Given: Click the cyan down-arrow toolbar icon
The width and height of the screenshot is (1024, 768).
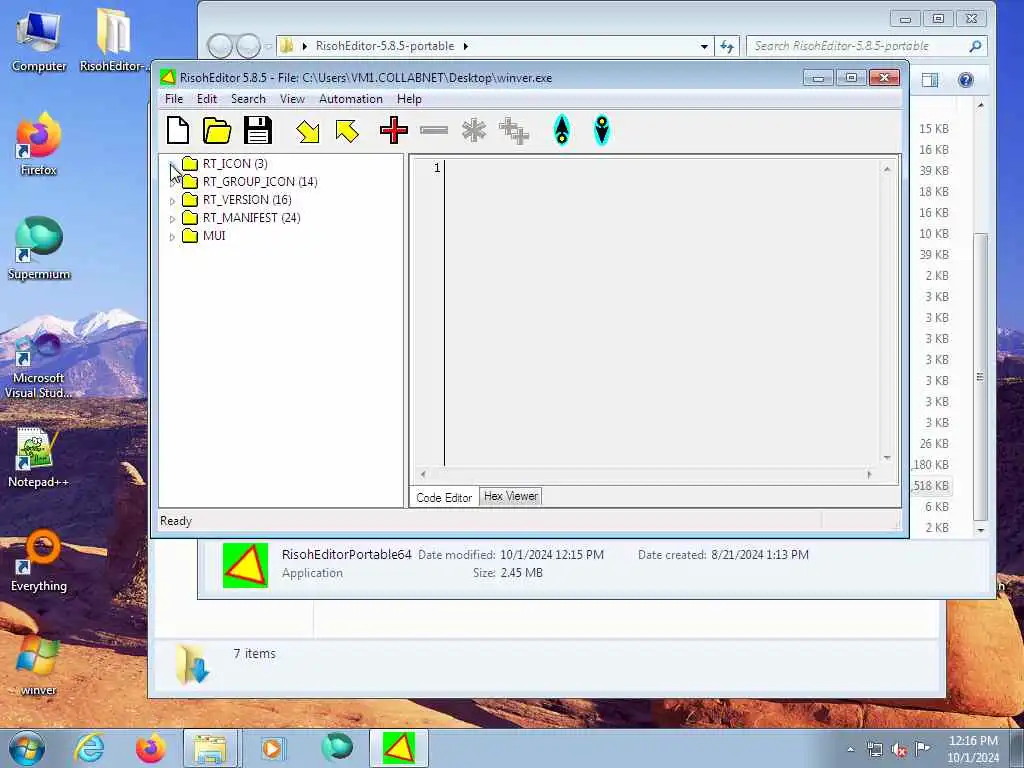Looking at the screenshot, I should click(601, 130).
